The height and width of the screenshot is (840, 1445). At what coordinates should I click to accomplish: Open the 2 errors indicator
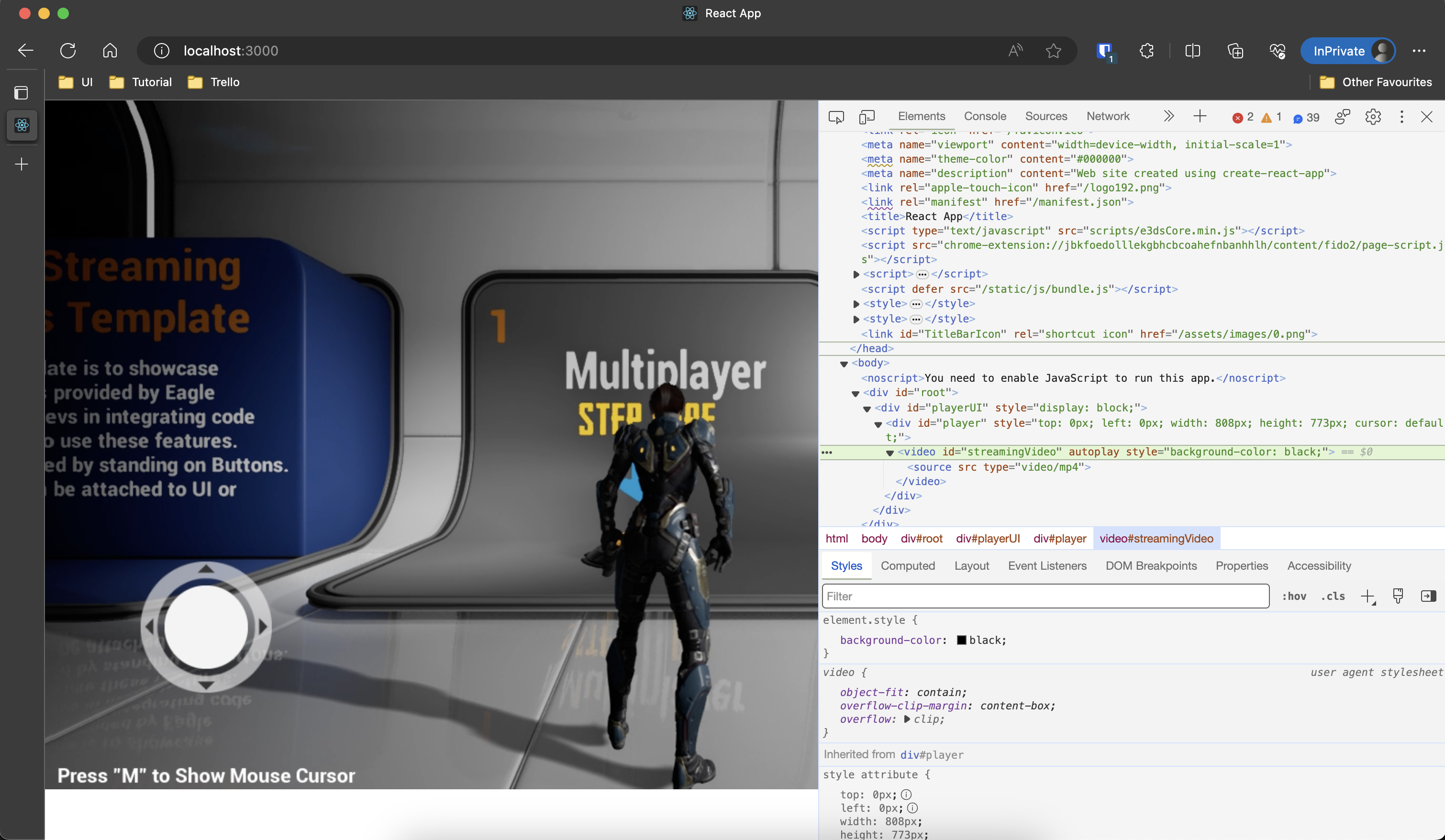[x=1243, y=117]
